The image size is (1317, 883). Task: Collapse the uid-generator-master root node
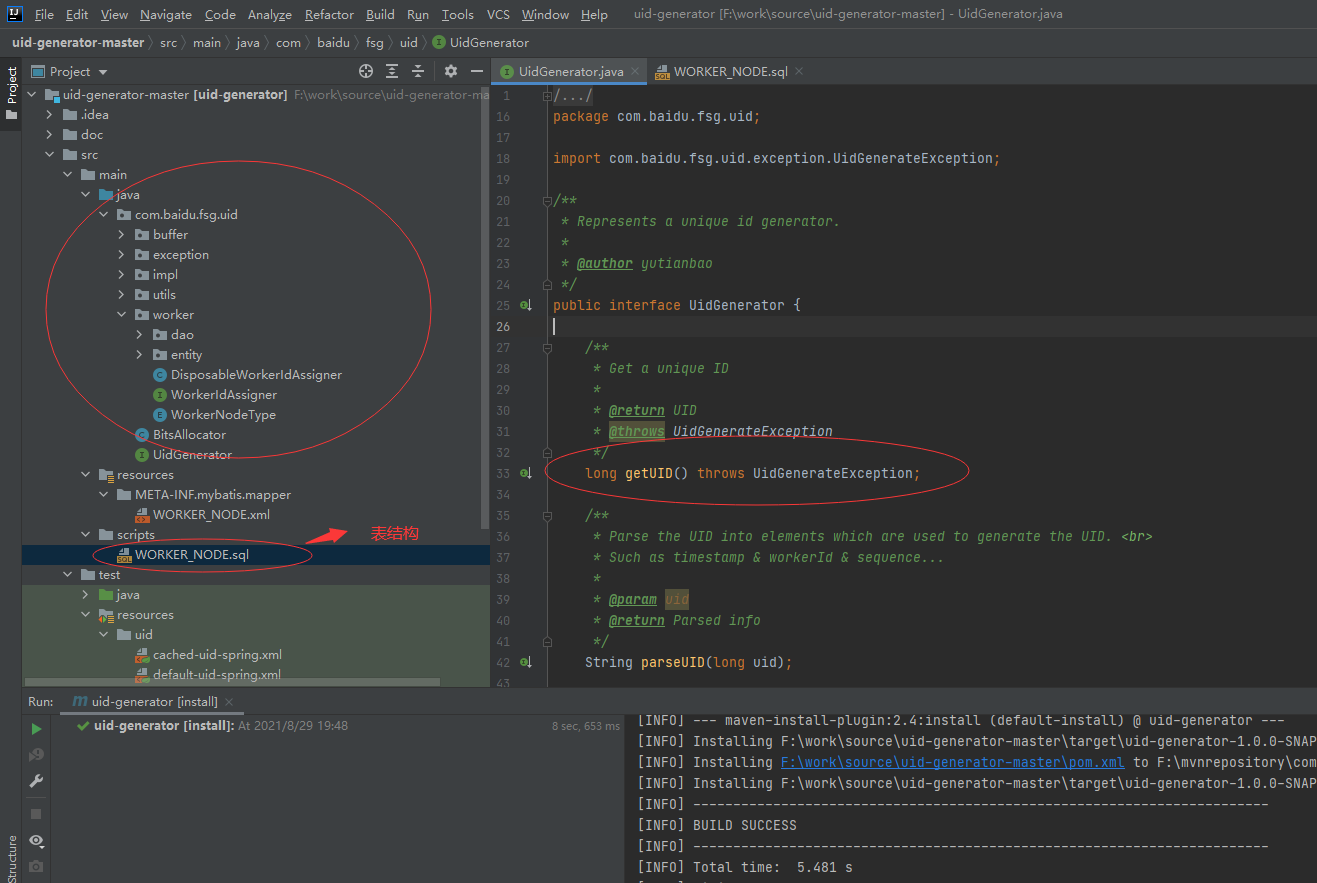tap(32, 95)
